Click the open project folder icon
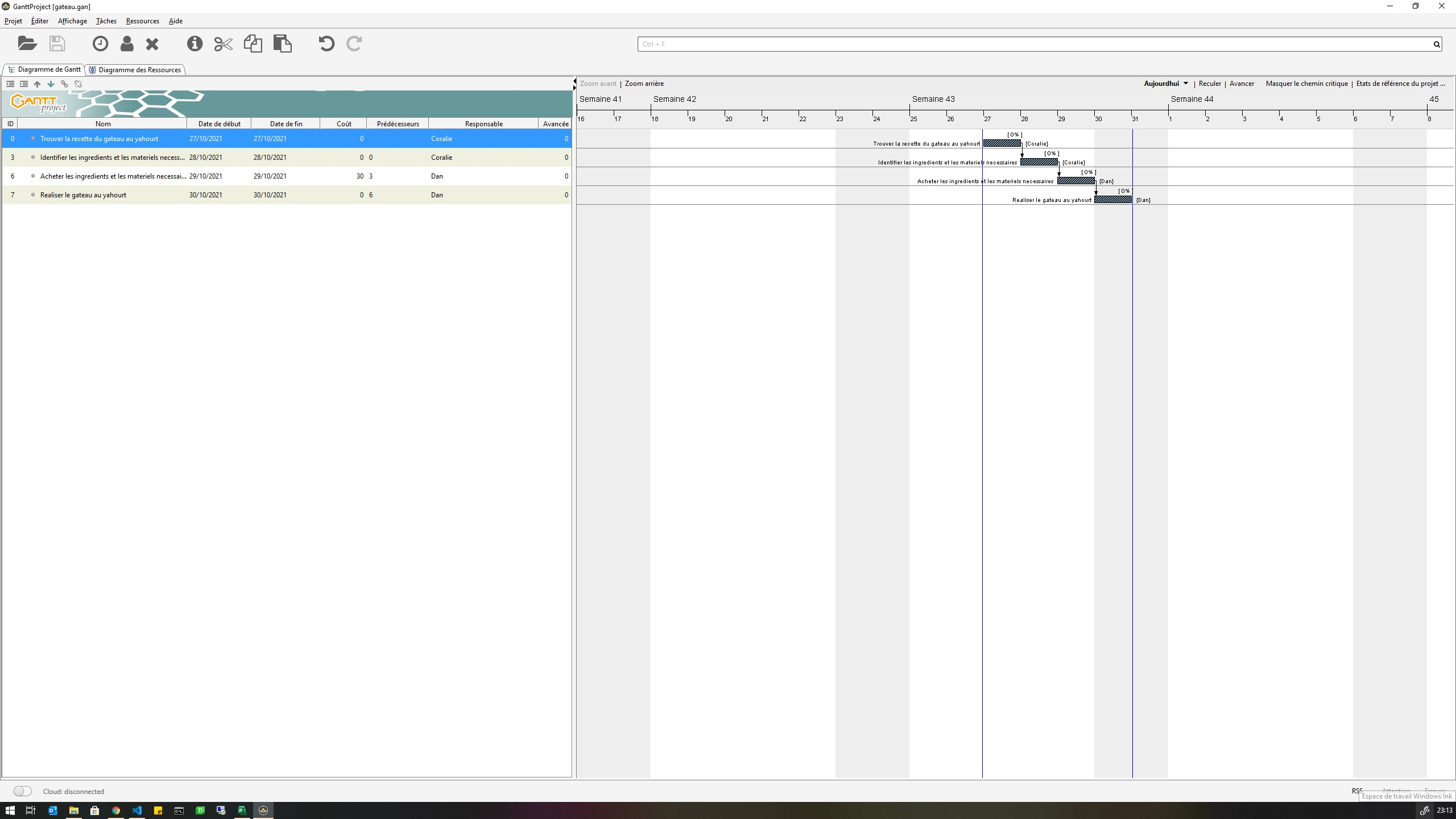Viewport: 1456px width, 819px height. pyautogui.click(x=27, y=44)
